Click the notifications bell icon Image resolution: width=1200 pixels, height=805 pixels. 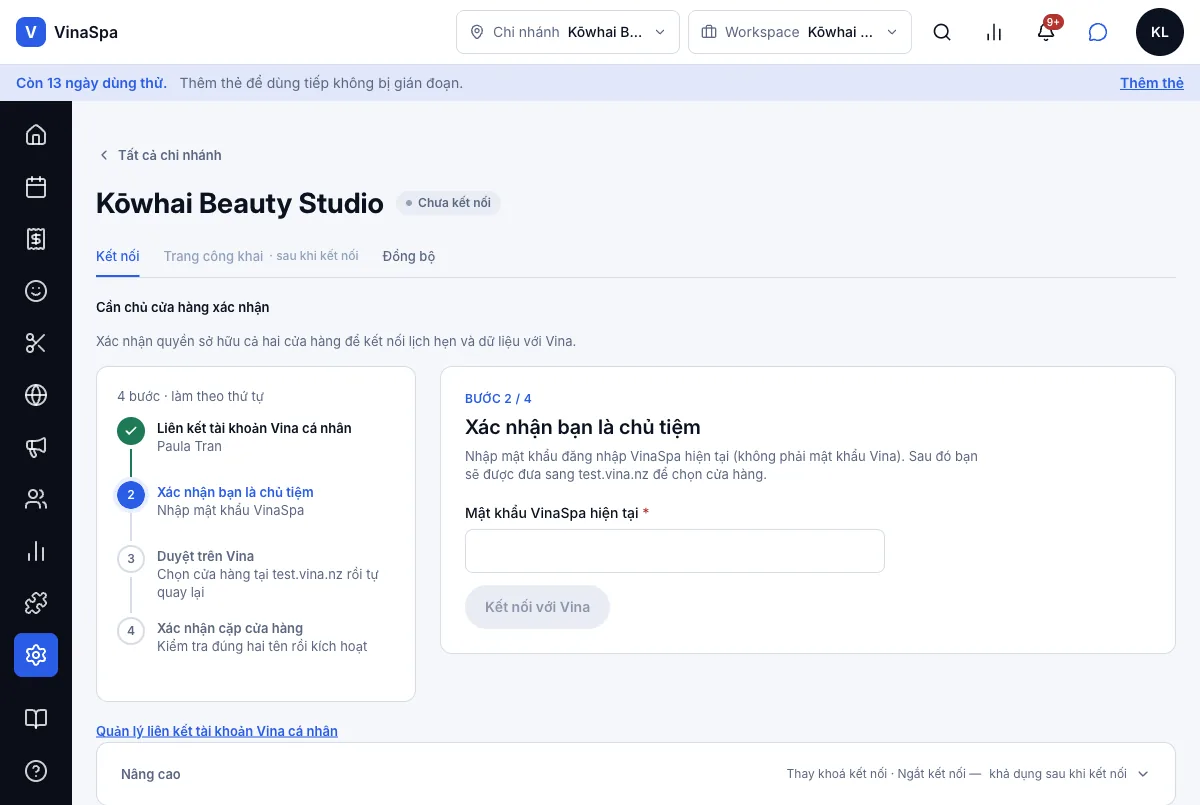coord(1046,32)
